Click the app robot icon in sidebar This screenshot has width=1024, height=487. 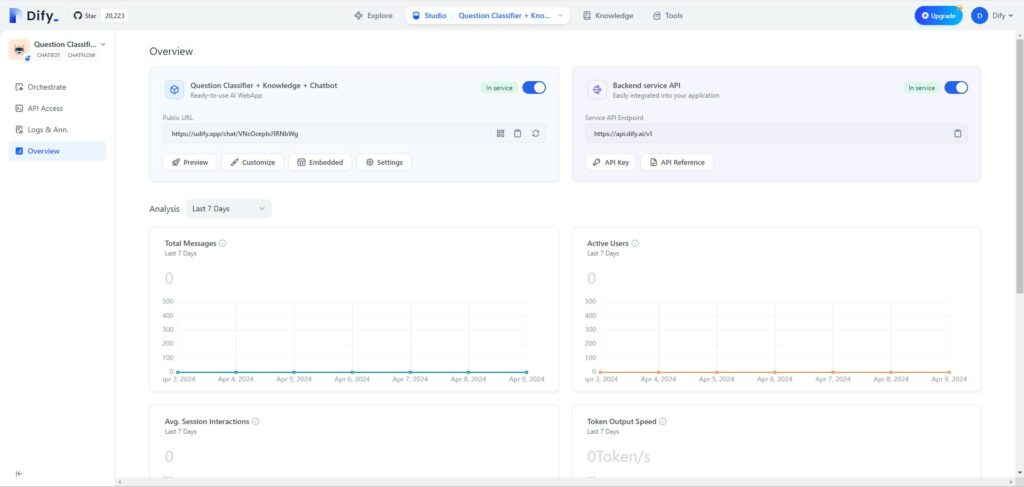click(x=19, y=50)
